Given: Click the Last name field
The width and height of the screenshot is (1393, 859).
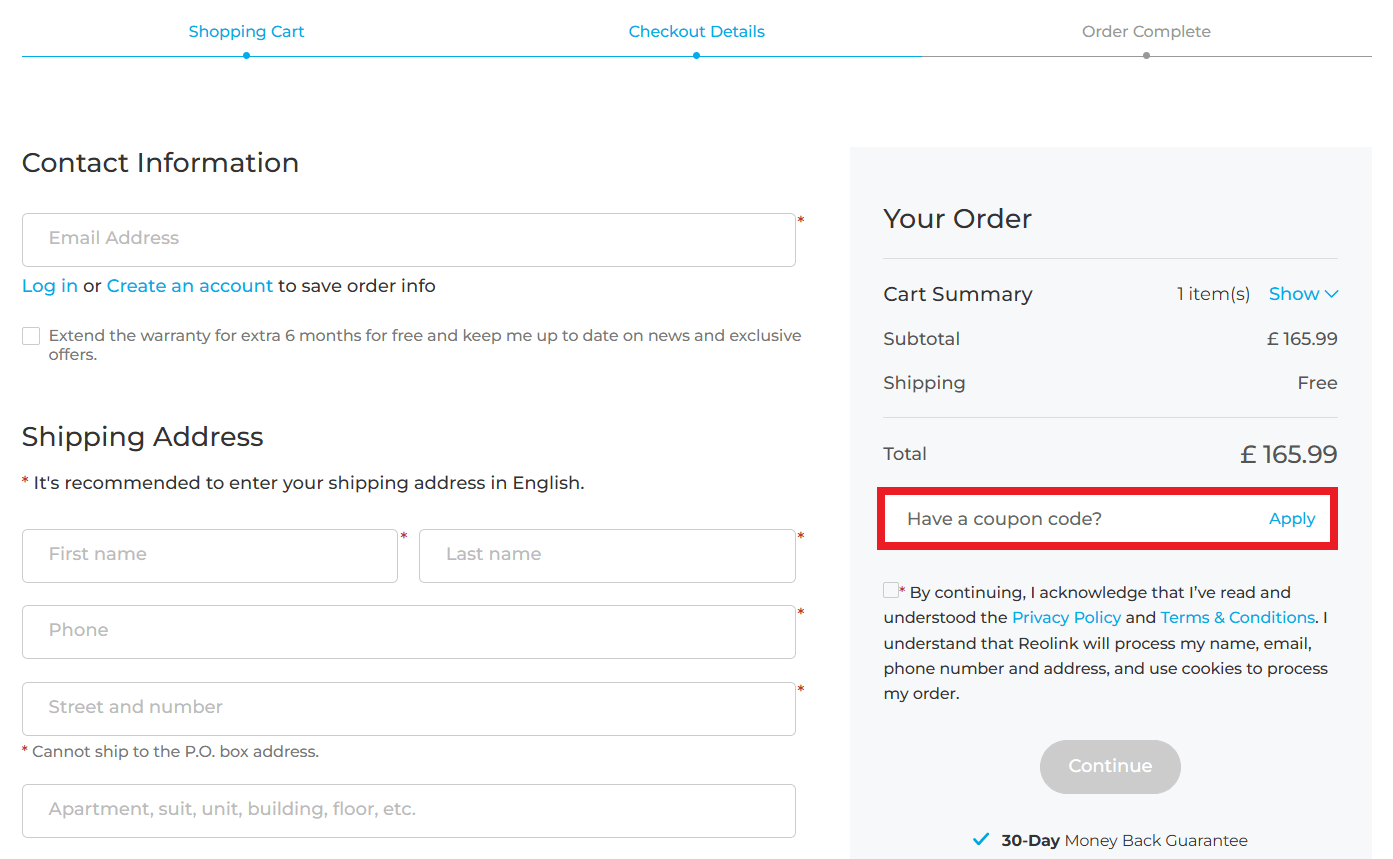Looking at the screenshot, I should pos(607,555).
